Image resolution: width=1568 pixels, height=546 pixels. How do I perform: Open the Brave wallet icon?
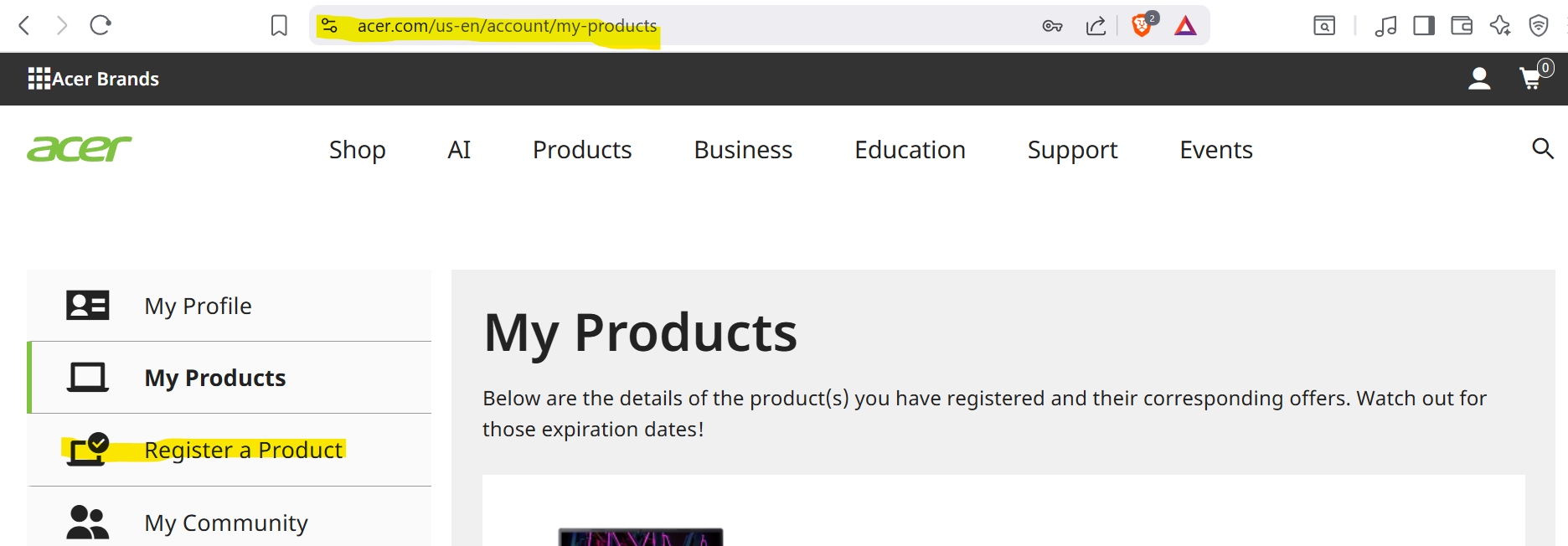pyautogui.click(x=1462, y=26)
